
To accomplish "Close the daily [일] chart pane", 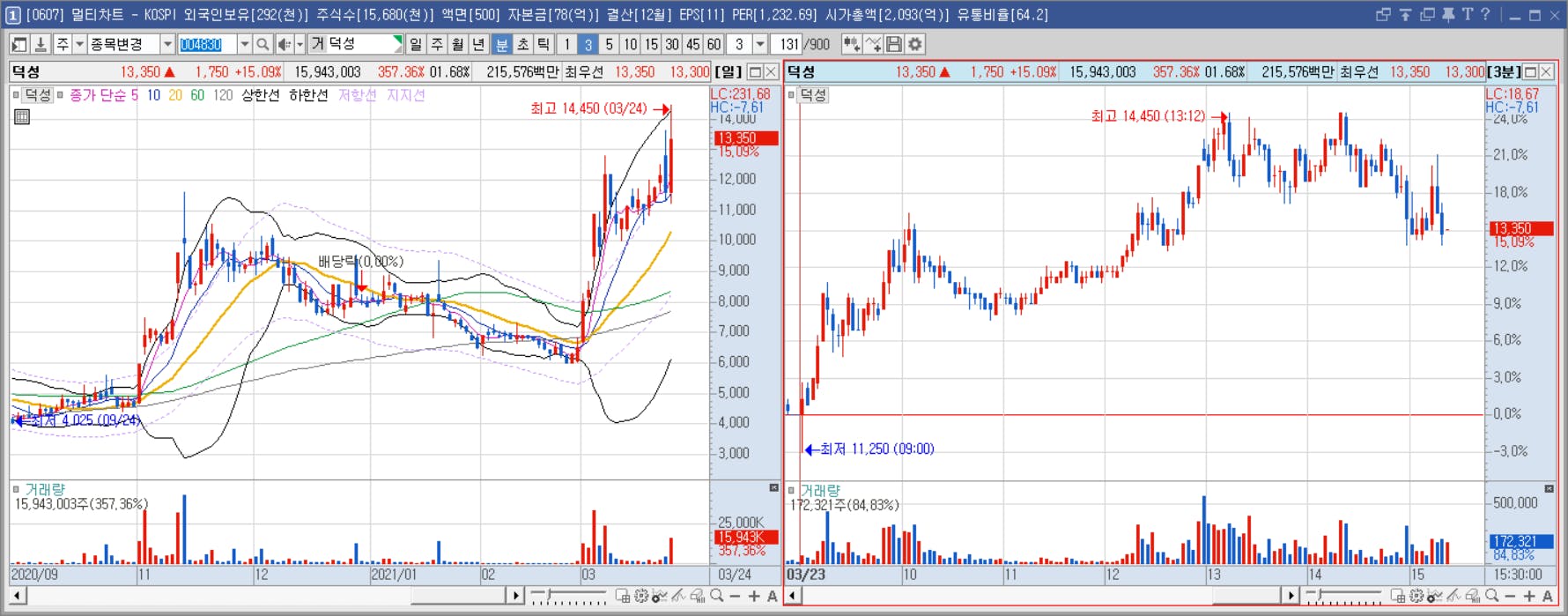I will click(x=771, y=72).
